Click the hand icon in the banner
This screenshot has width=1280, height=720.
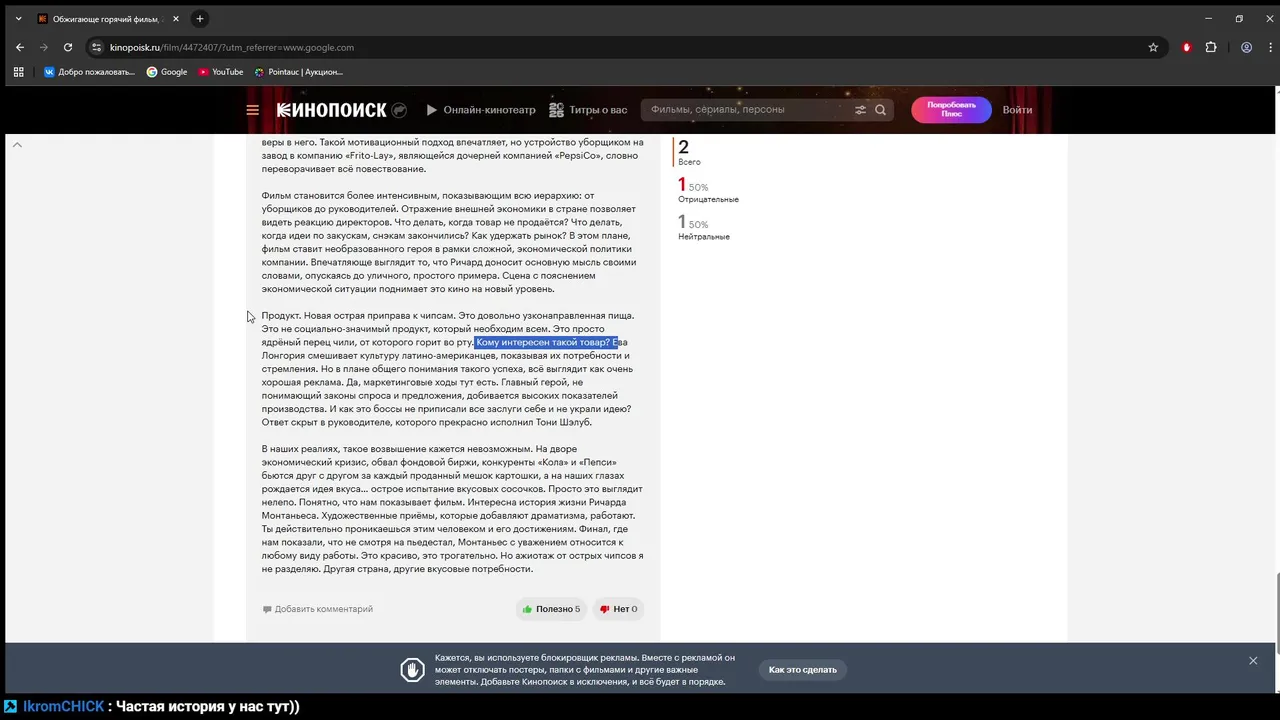point(412,670)
